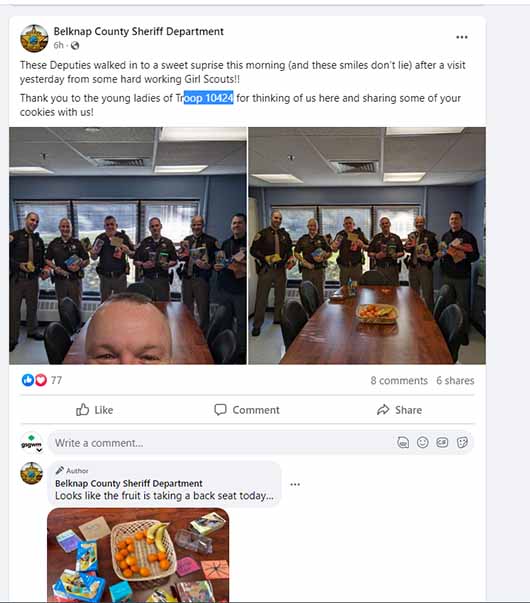Click the public globe audience icon

(75, 46)
